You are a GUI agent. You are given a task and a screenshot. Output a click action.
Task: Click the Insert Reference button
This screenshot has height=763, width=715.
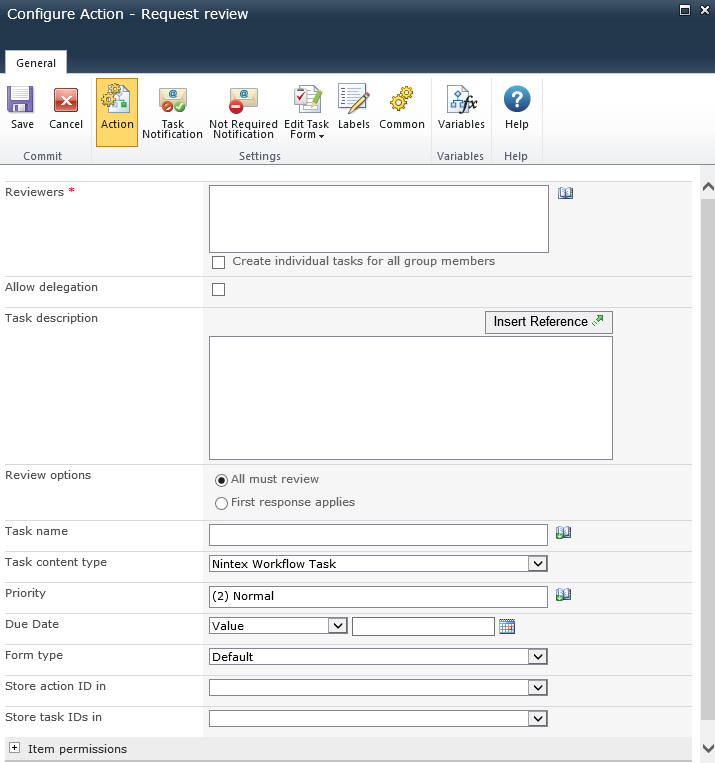(549, 322)
